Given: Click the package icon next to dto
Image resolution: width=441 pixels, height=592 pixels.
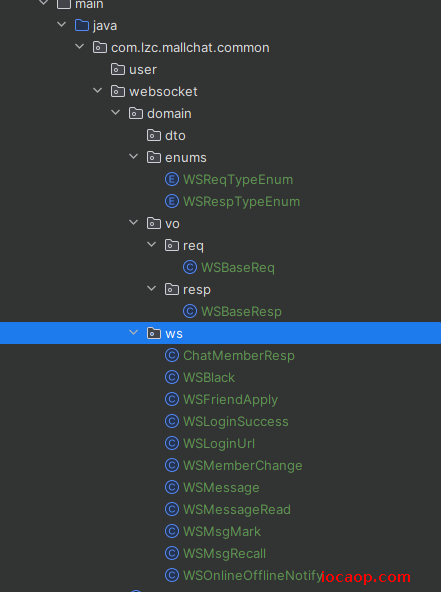Looking at the screenshot, I should tap(154, 135).
